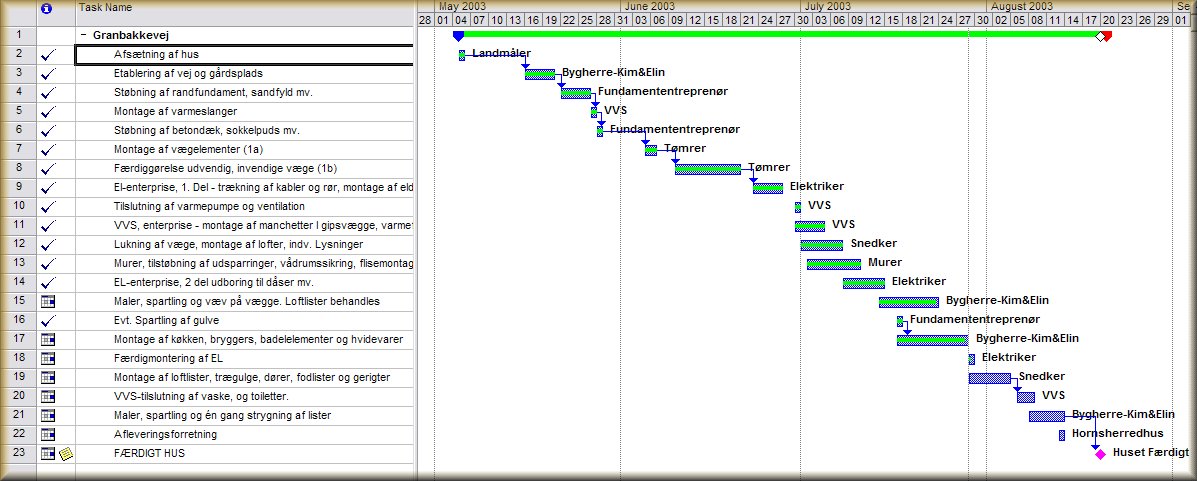This screenshot has width=1197, height=481.
Task: Collapse the Granbakkevej summary task
Action: [83, 35]
